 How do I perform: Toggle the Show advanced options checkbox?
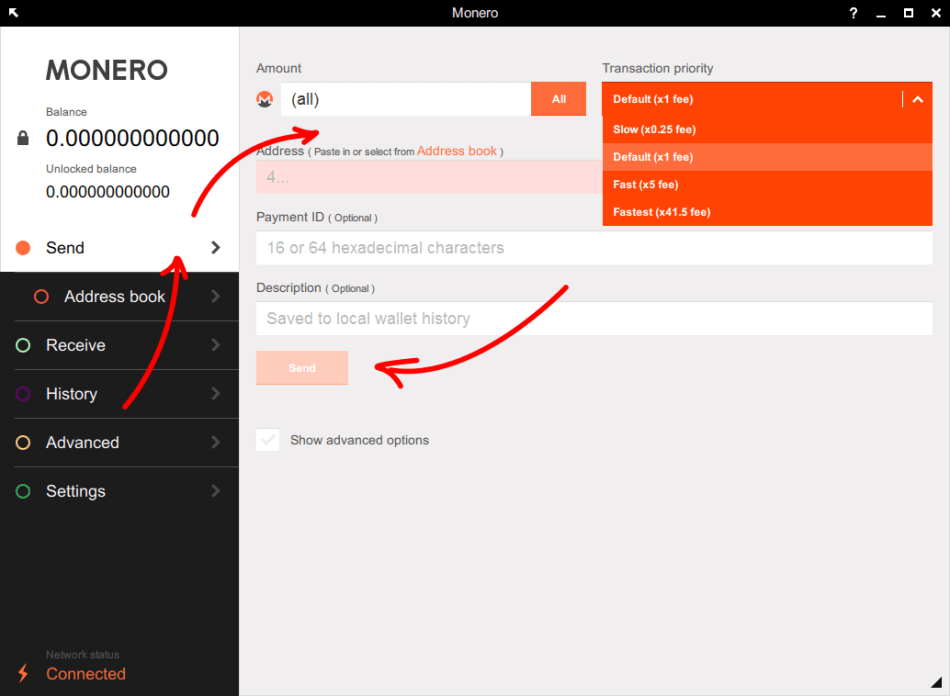point(268,440)
